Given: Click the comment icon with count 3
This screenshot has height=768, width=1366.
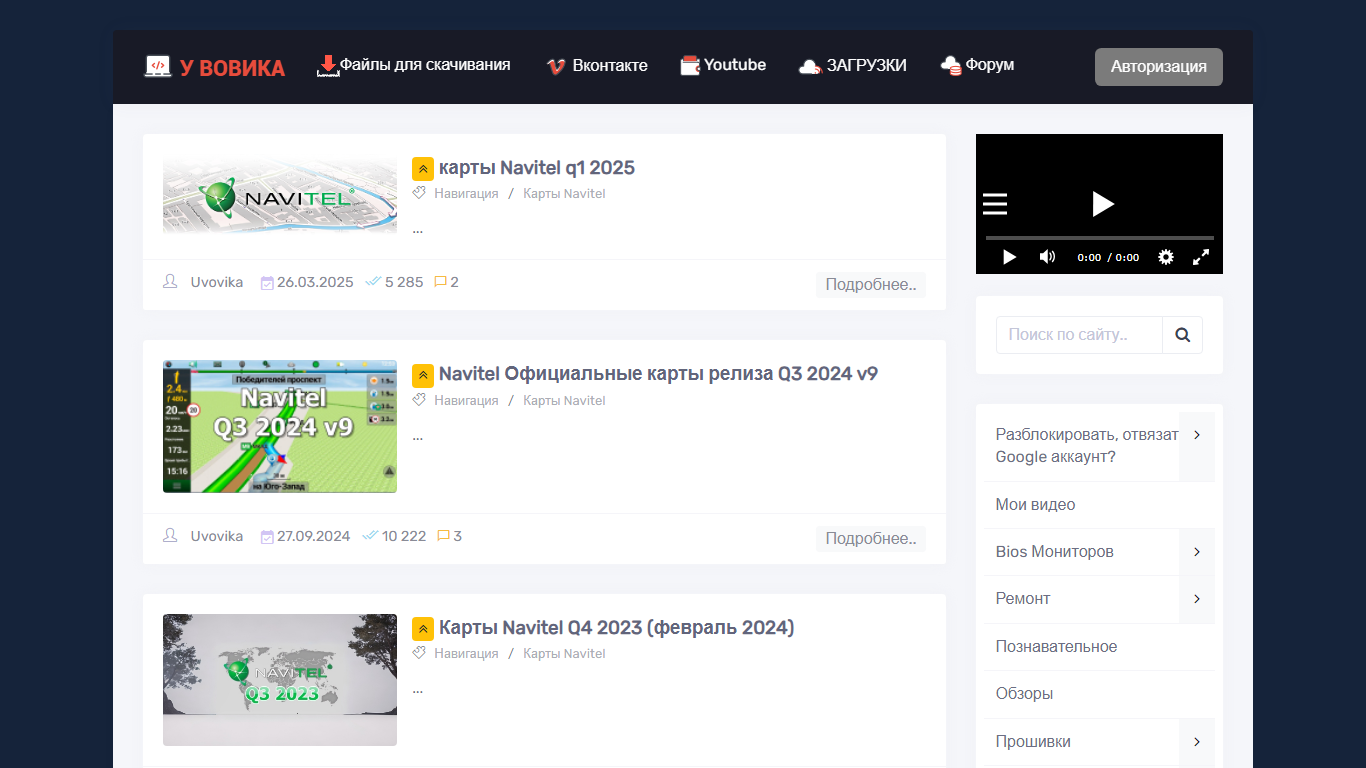Looking at the screenshot, I should point(444,536).
